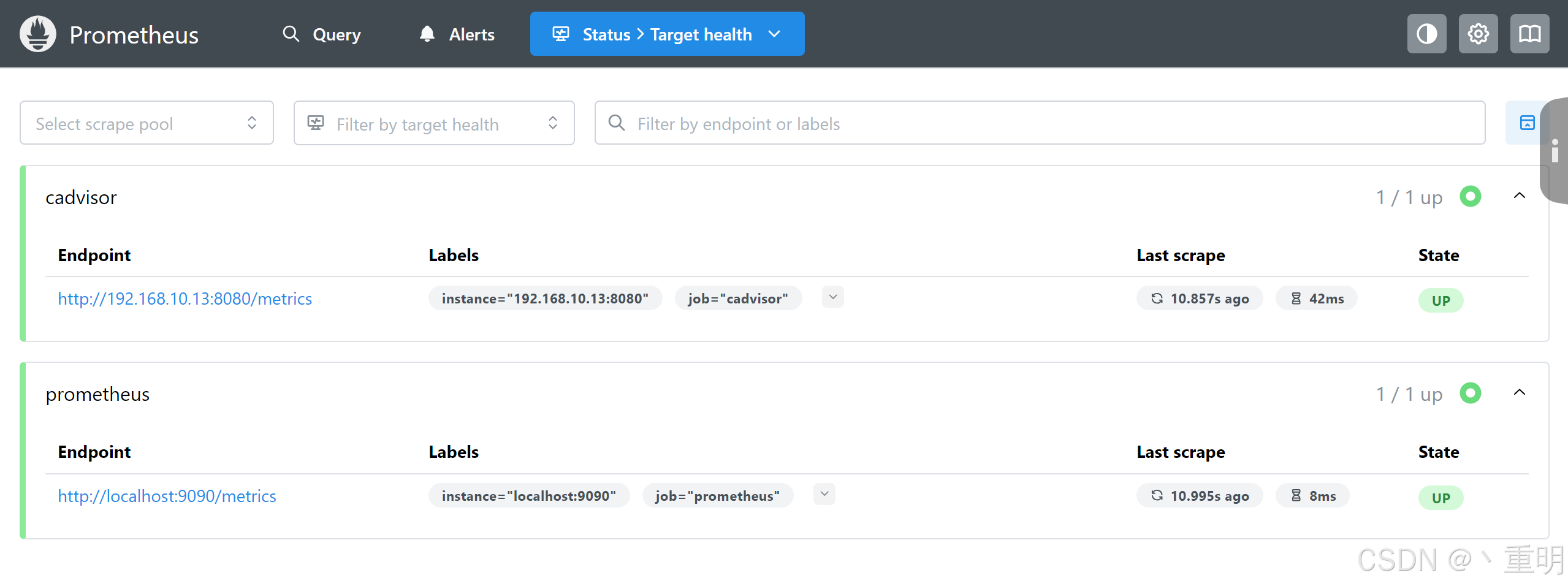The width and height of the screenshot is (1568, 586).
Task: Click the 42ms duration badge
Action: pos(1316,299)
